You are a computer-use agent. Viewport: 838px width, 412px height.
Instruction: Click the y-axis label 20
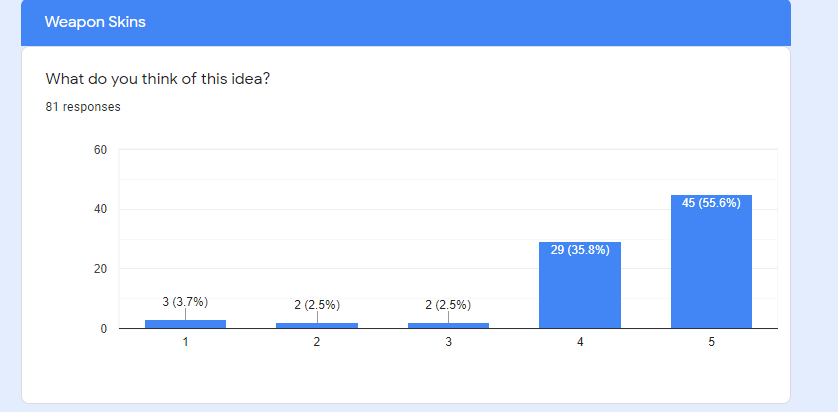(x=101, y=269)
